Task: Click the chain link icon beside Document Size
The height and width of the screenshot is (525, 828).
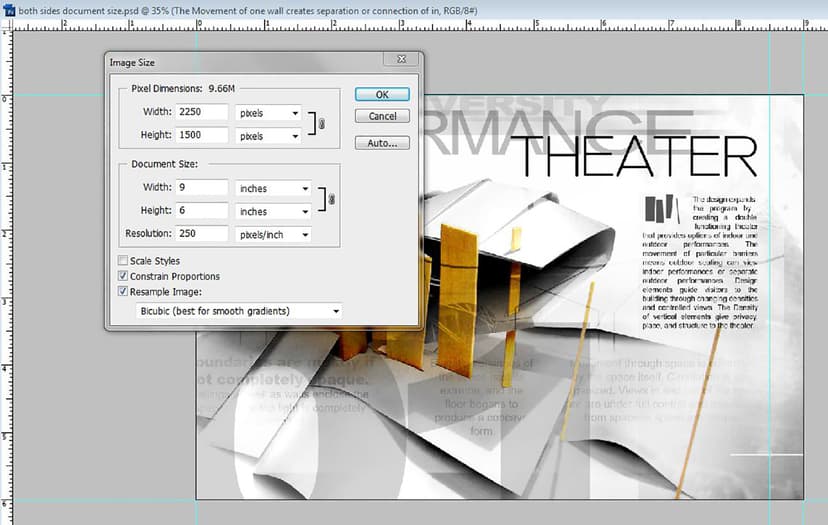Action: [330, 200]
